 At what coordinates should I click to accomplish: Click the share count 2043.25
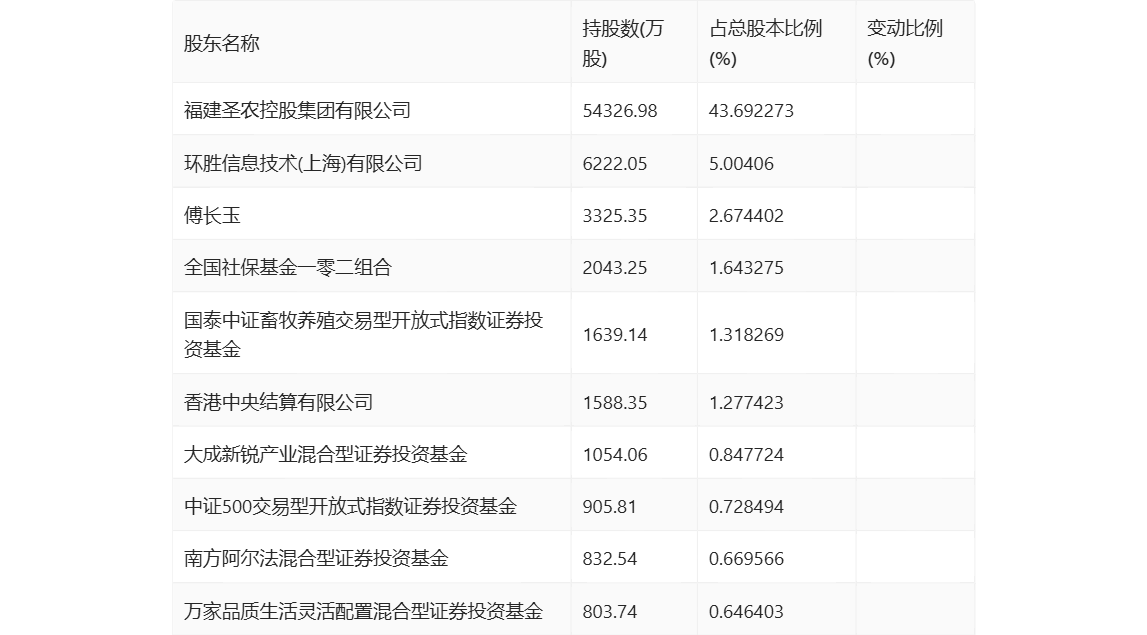614,268
